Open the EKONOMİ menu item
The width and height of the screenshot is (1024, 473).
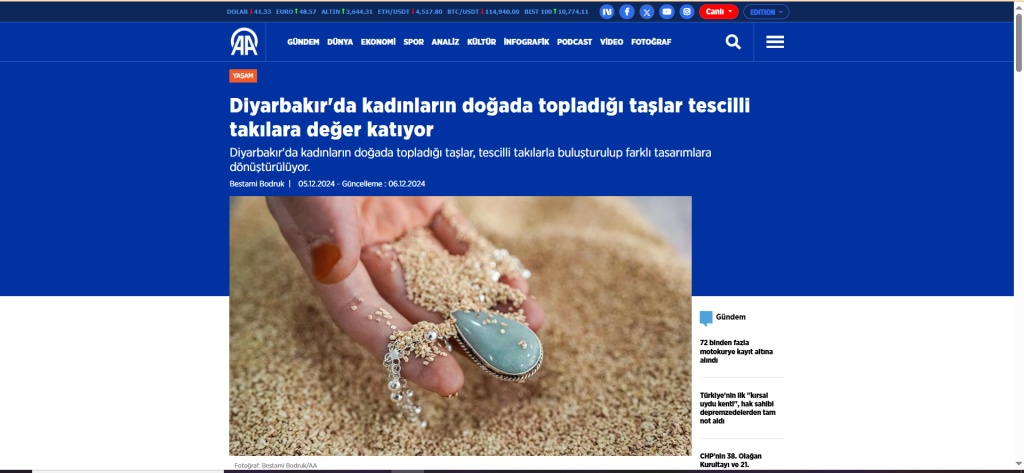coord(378,42)
